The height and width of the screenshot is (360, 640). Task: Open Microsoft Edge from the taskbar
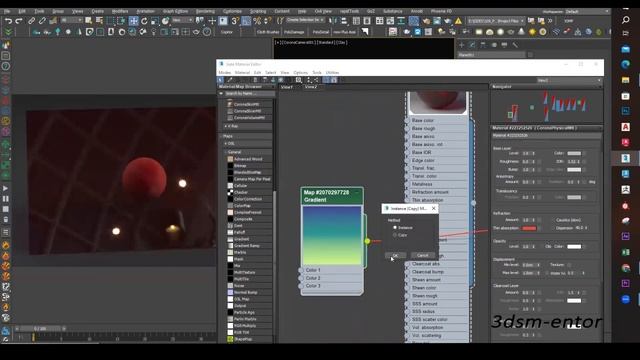pyautogui.click(x=625, y=64)
